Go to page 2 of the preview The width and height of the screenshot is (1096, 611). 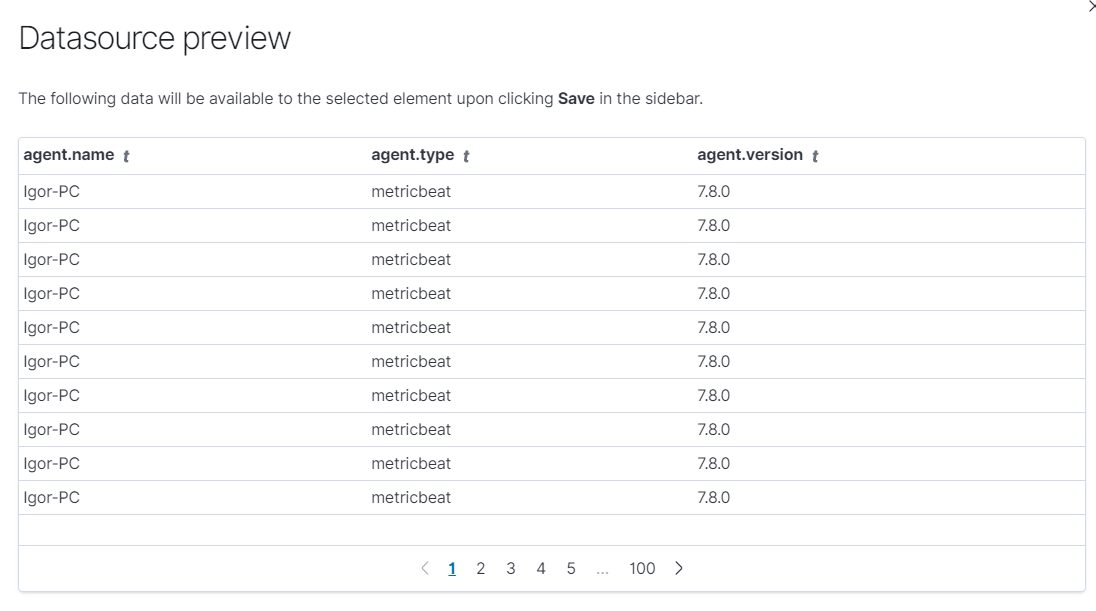[x=481, y=568]
